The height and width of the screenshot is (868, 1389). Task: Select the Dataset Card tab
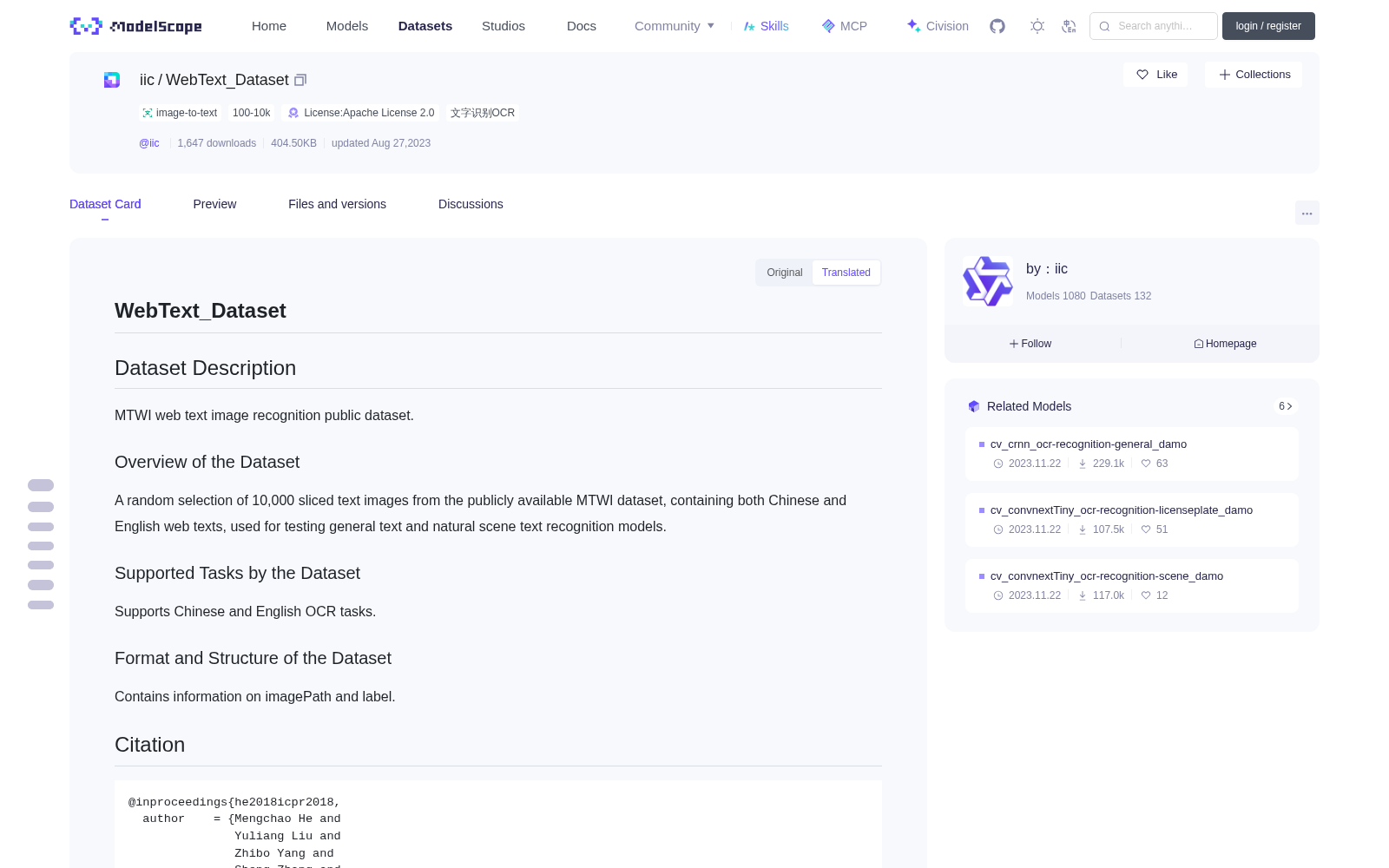105,204
